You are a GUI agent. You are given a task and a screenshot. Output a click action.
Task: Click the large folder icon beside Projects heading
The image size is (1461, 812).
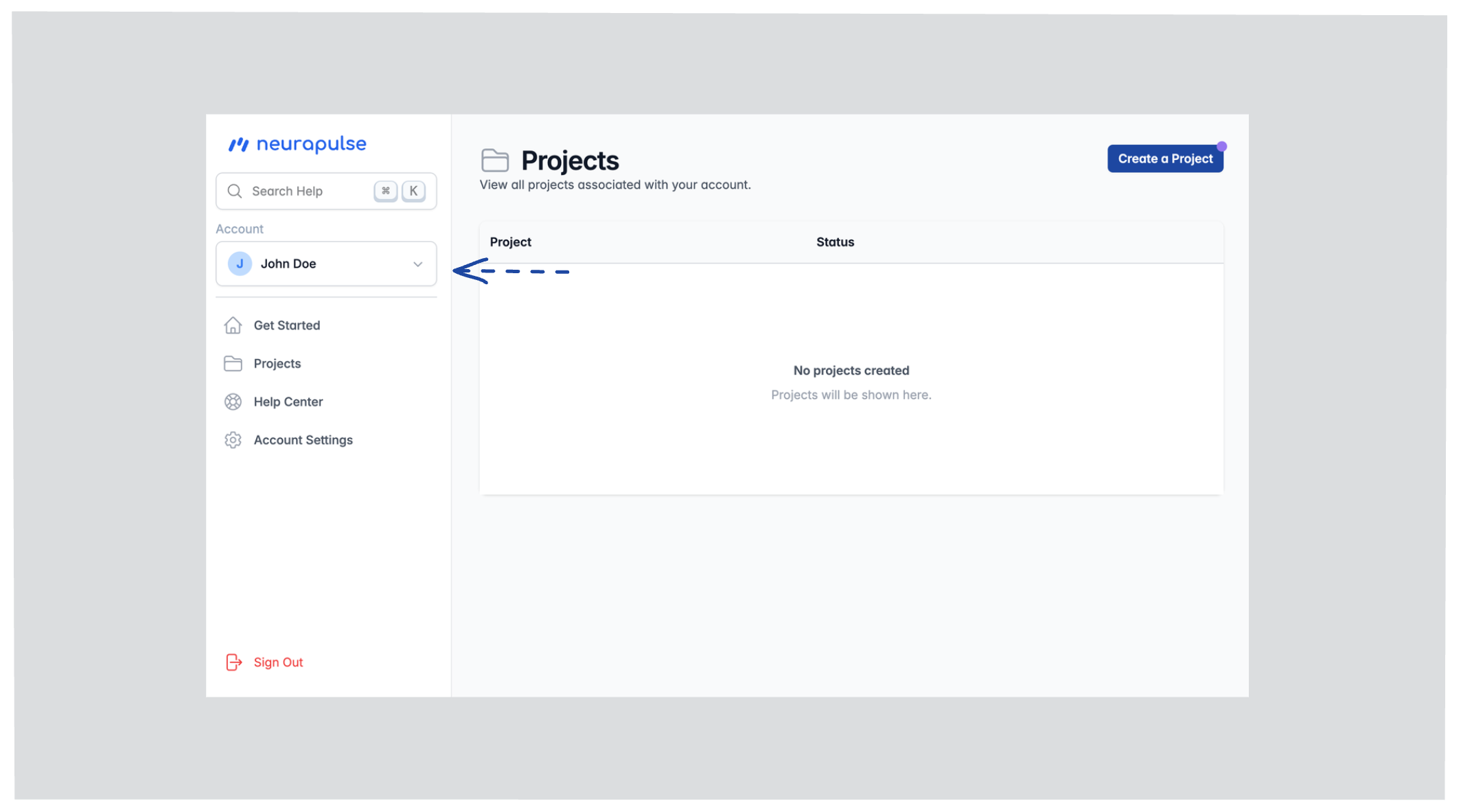pos(494,161)
